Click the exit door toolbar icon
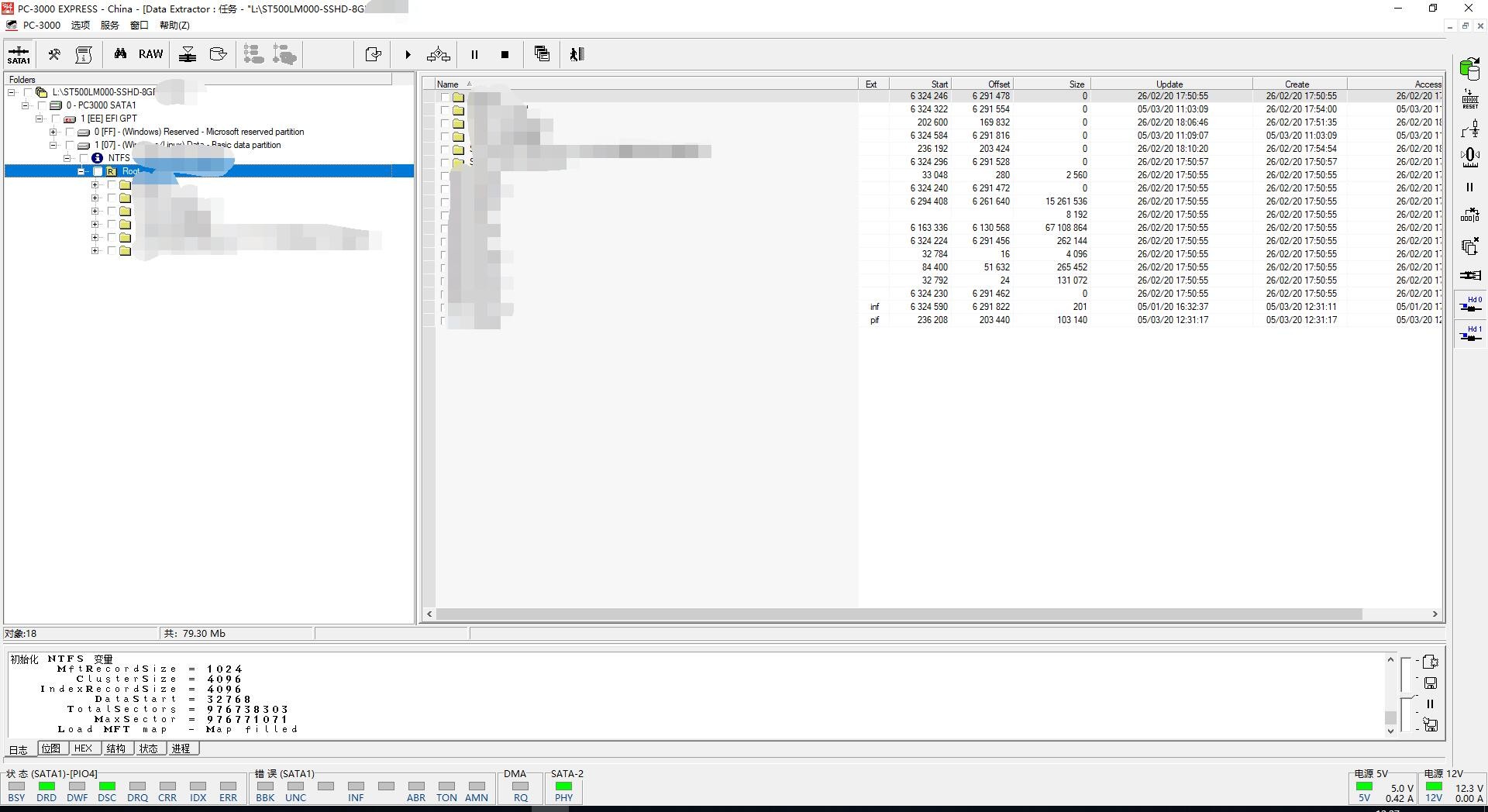The width and height of the screenshot is (1488, 812). [577, 54]
